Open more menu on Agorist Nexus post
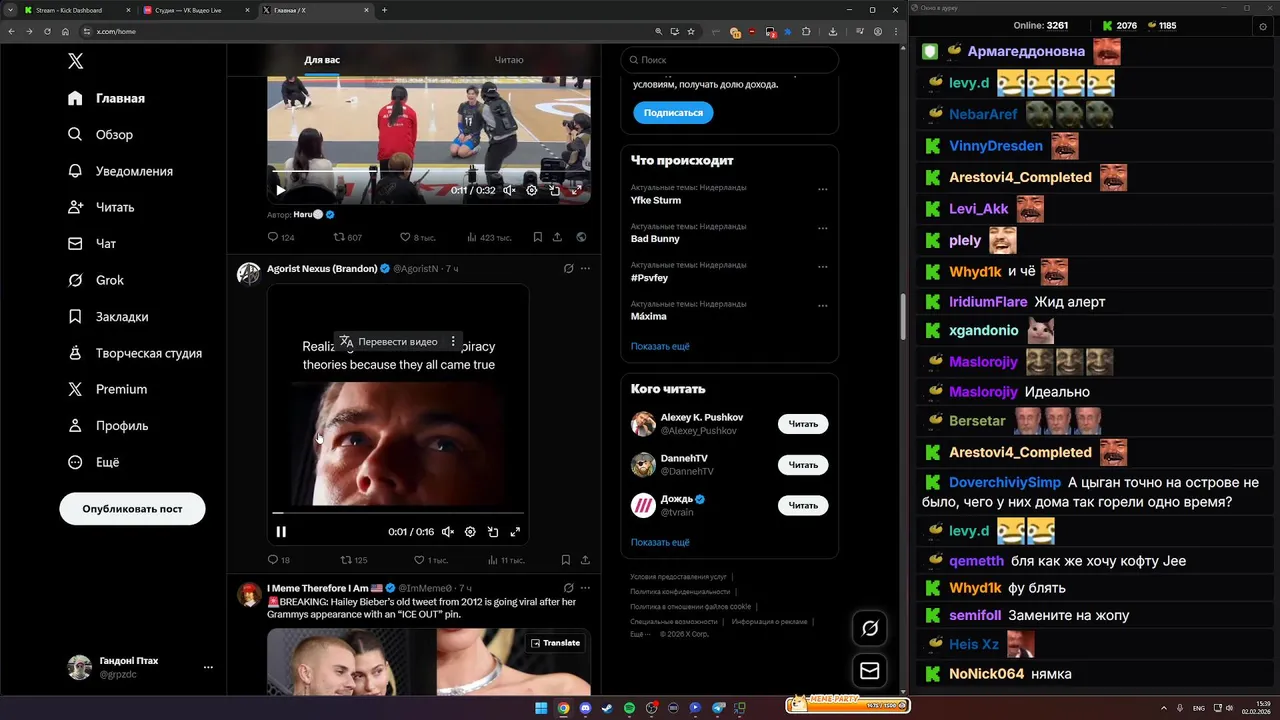 click(x=586, y=268)
